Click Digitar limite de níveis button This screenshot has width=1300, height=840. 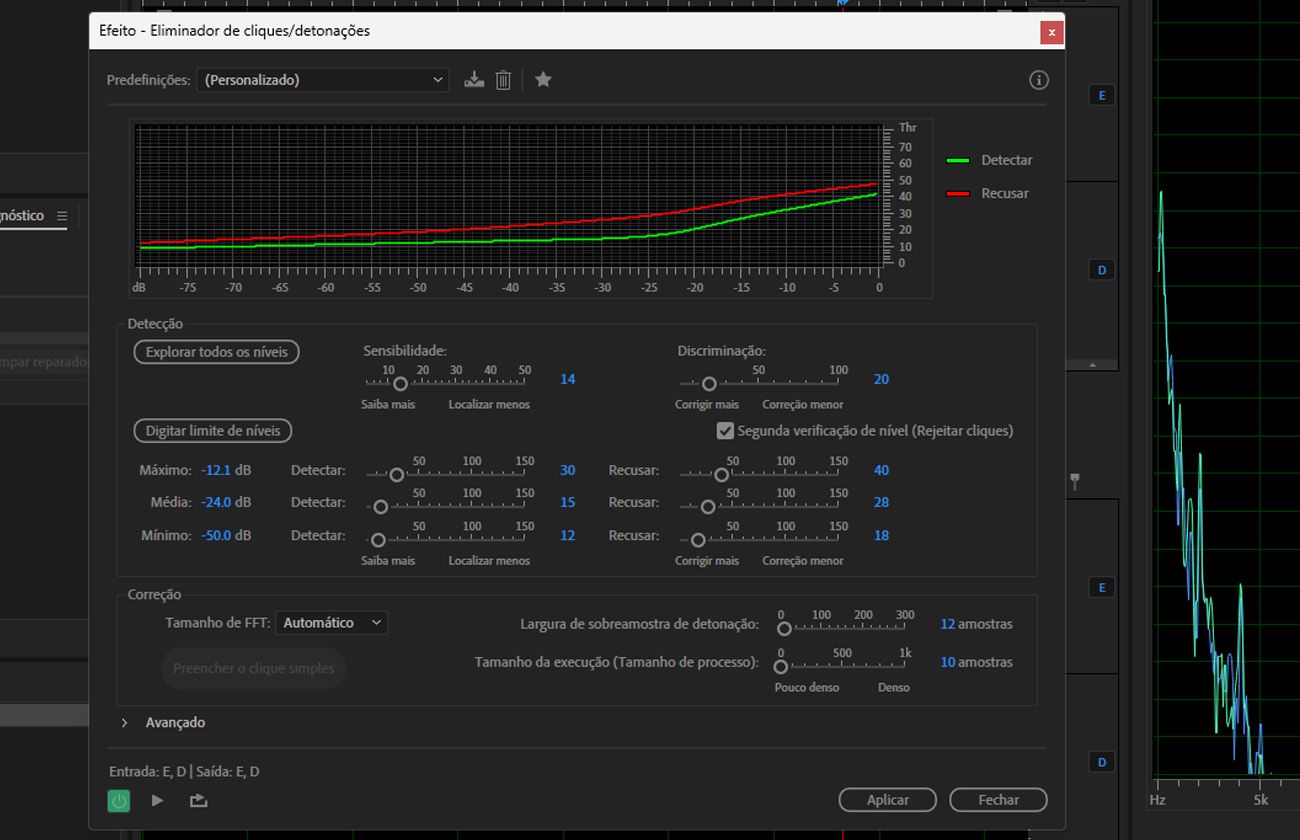213,431
